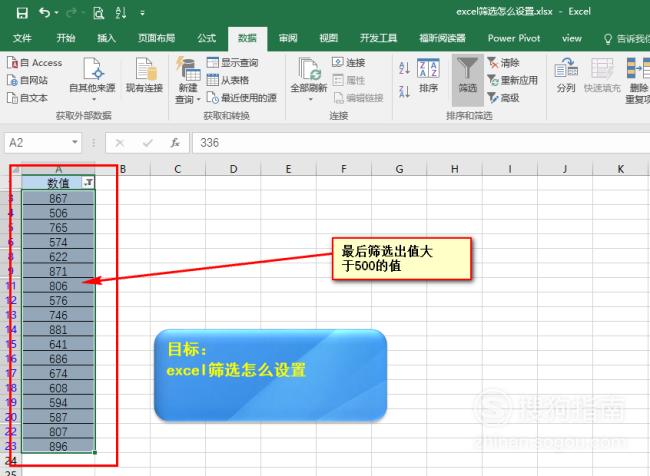Select column K header
The image size is (650, 476).
tap(621, 169)
